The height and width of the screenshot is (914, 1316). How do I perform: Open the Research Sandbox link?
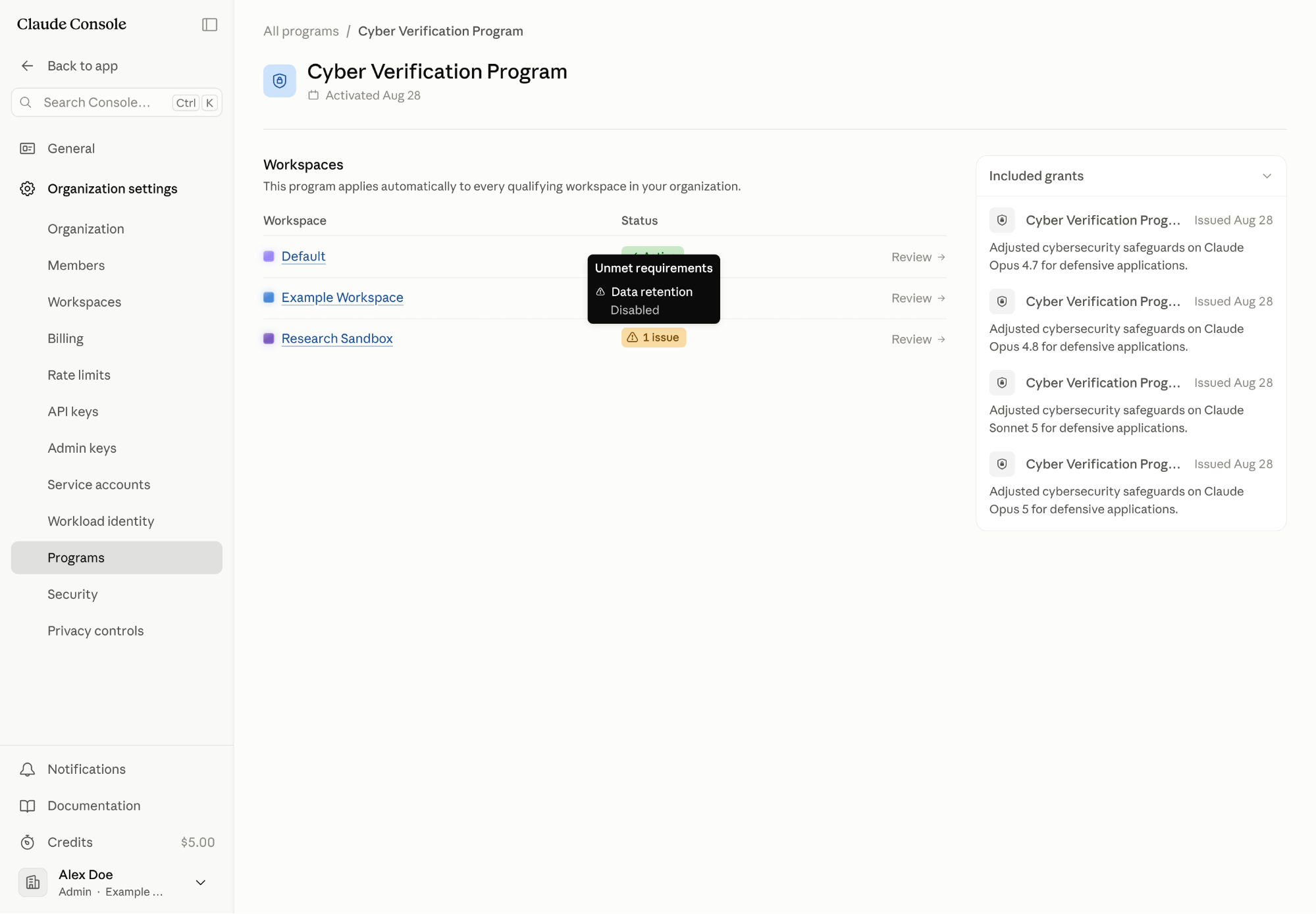337,339
